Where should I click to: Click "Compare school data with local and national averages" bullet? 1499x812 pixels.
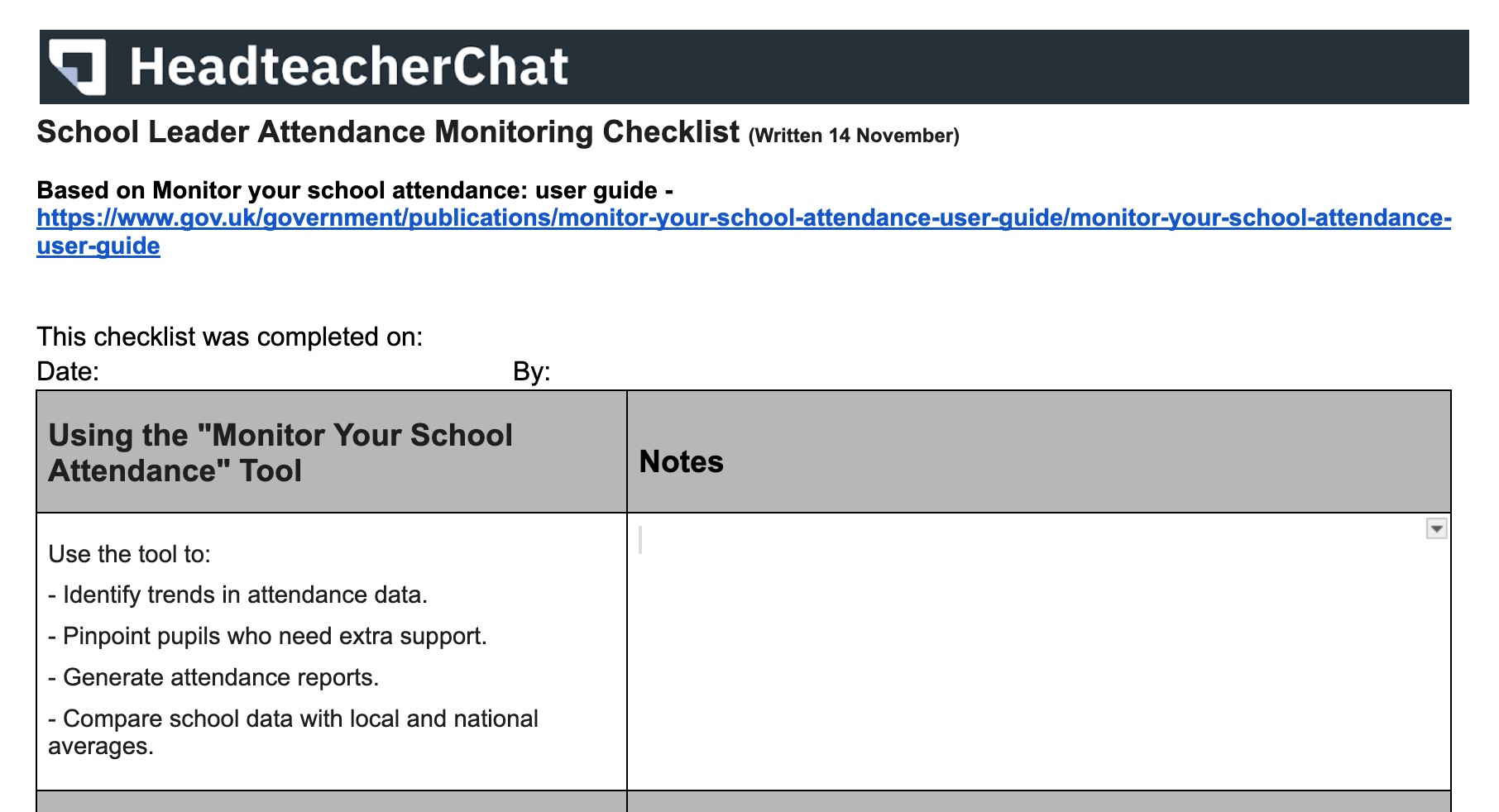coord(294,733)
